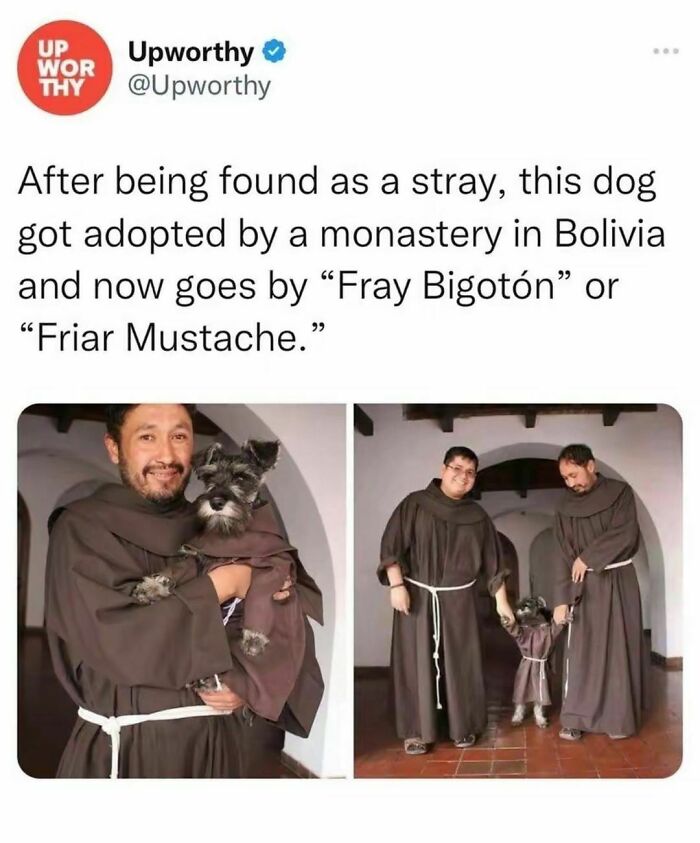700x843 pixels.
Task: Open the three-dot more options menu
Action: click(x=666, y=51)
